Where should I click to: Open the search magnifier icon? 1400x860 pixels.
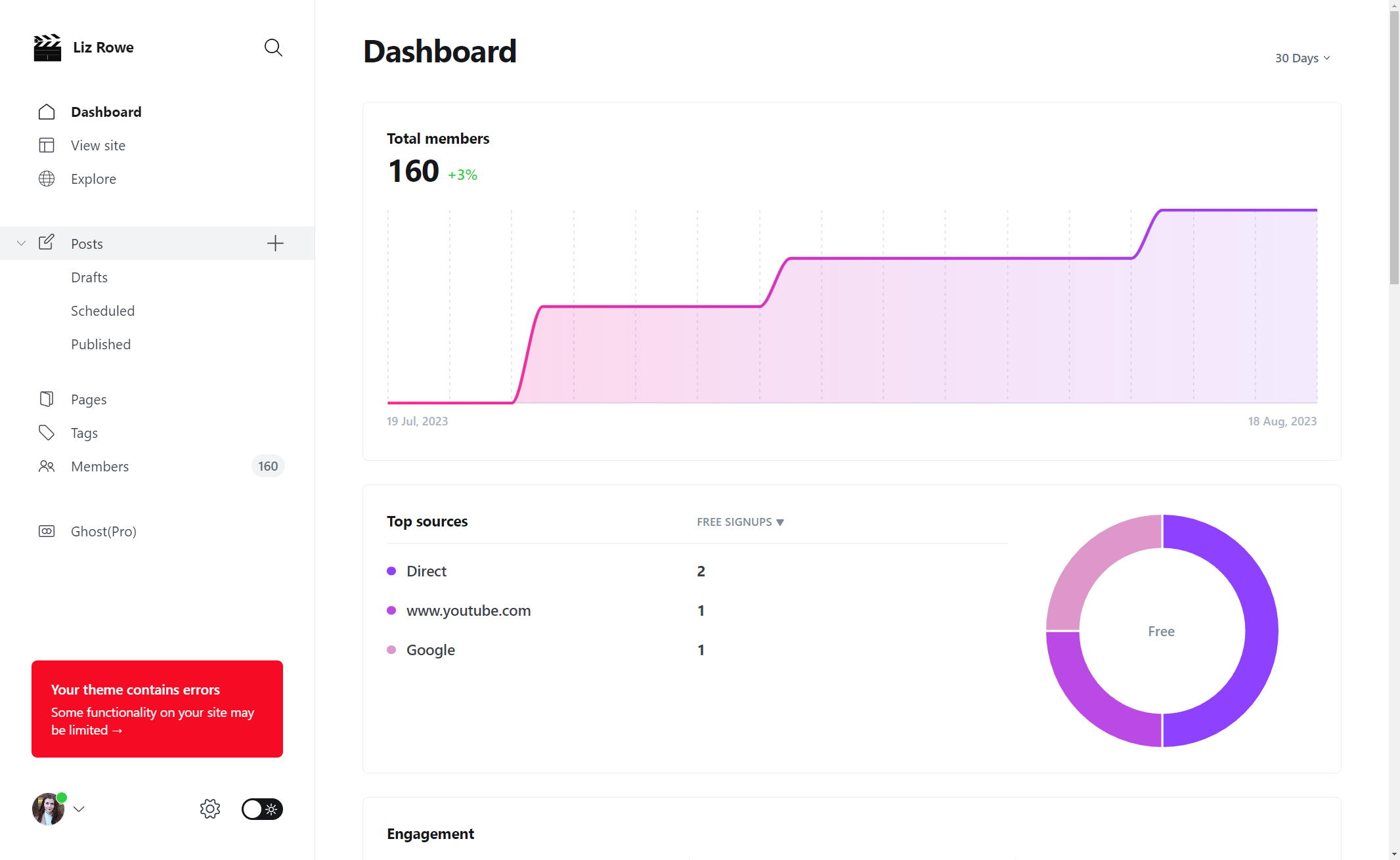pos(273,47)
